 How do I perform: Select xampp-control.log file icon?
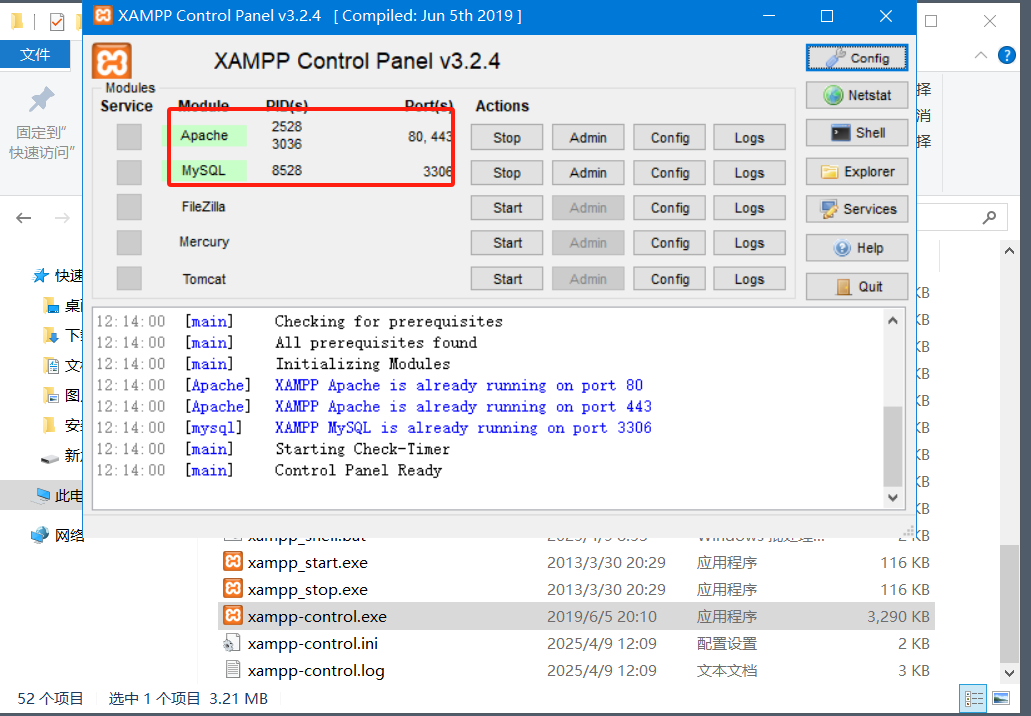pyautogui.click(x=233, y=670)
